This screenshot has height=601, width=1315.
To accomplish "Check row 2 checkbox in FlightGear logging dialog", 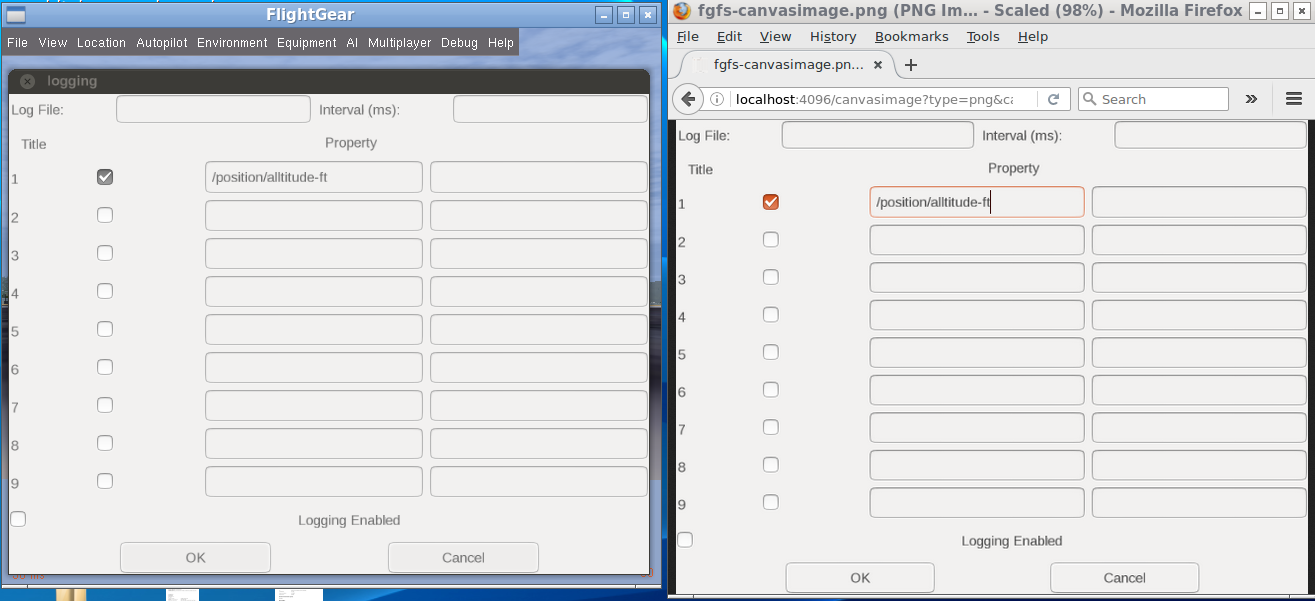I will [x=105, y=215].
